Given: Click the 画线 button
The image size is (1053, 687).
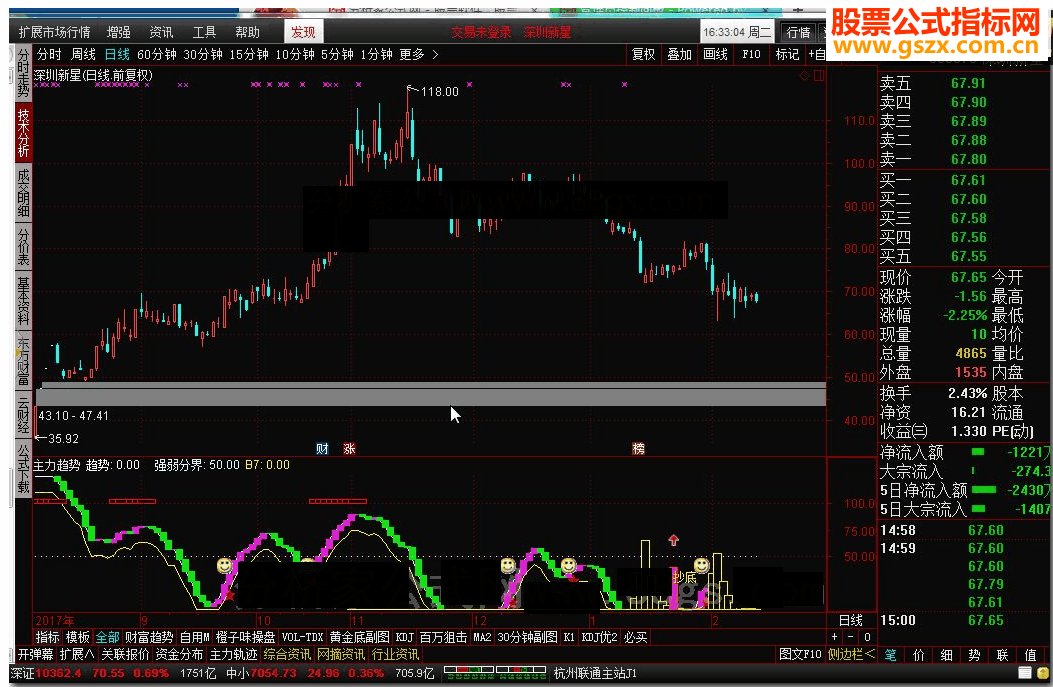Looking at the screenshot, I should [715, 54].
